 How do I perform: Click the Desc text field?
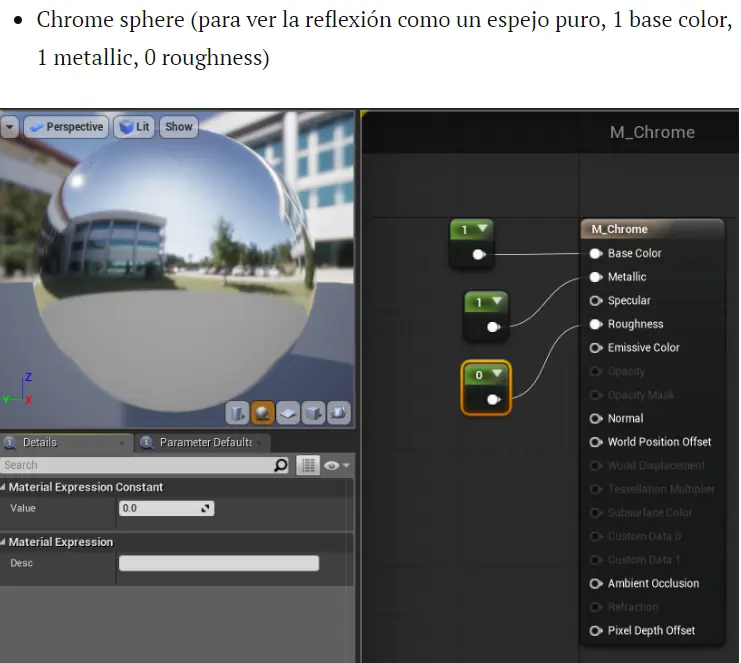tap(219, 563)
